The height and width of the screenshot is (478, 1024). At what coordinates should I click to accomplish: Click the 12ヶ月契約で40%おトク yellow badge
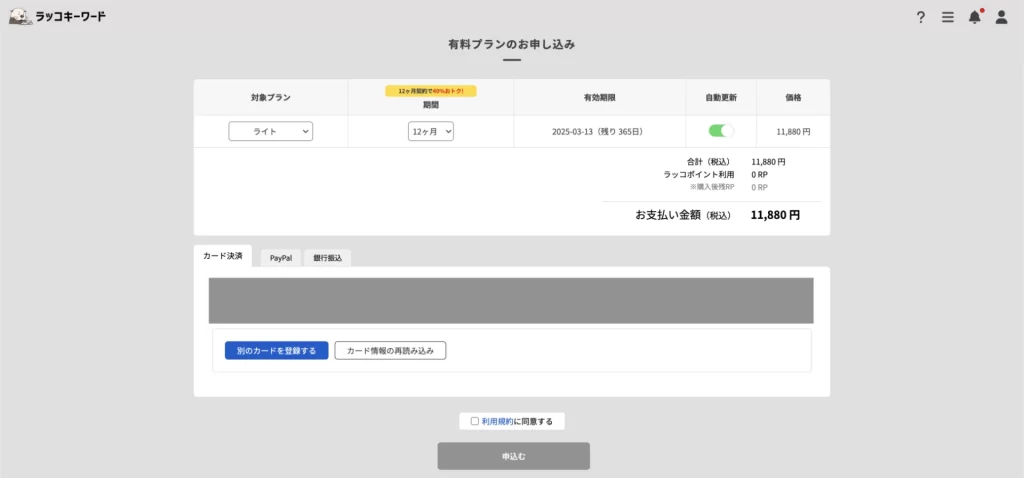430,91
